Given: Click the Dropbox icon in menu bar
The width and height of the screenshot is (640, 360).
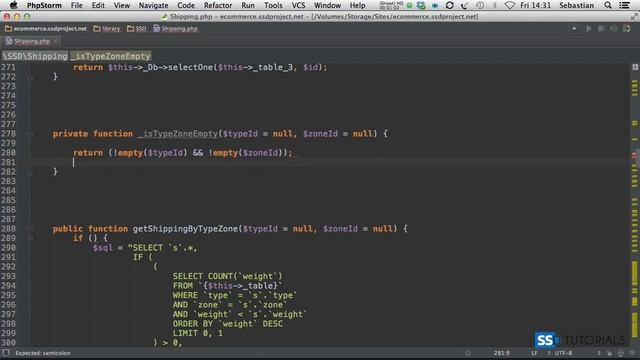Looking at the screenshot, I should click(421, 5).
